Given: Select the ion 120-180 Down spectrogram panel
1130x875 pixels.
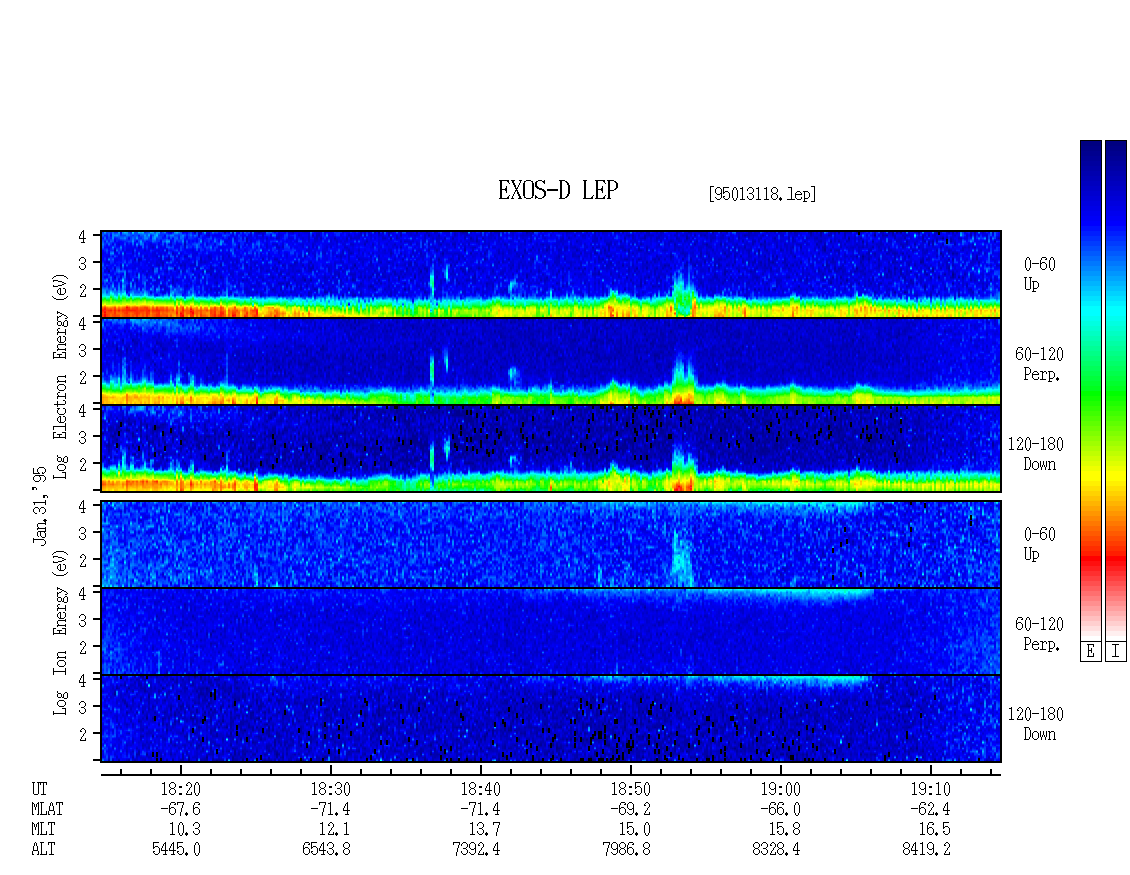Looking at the screenshot, I should [551, 719].
